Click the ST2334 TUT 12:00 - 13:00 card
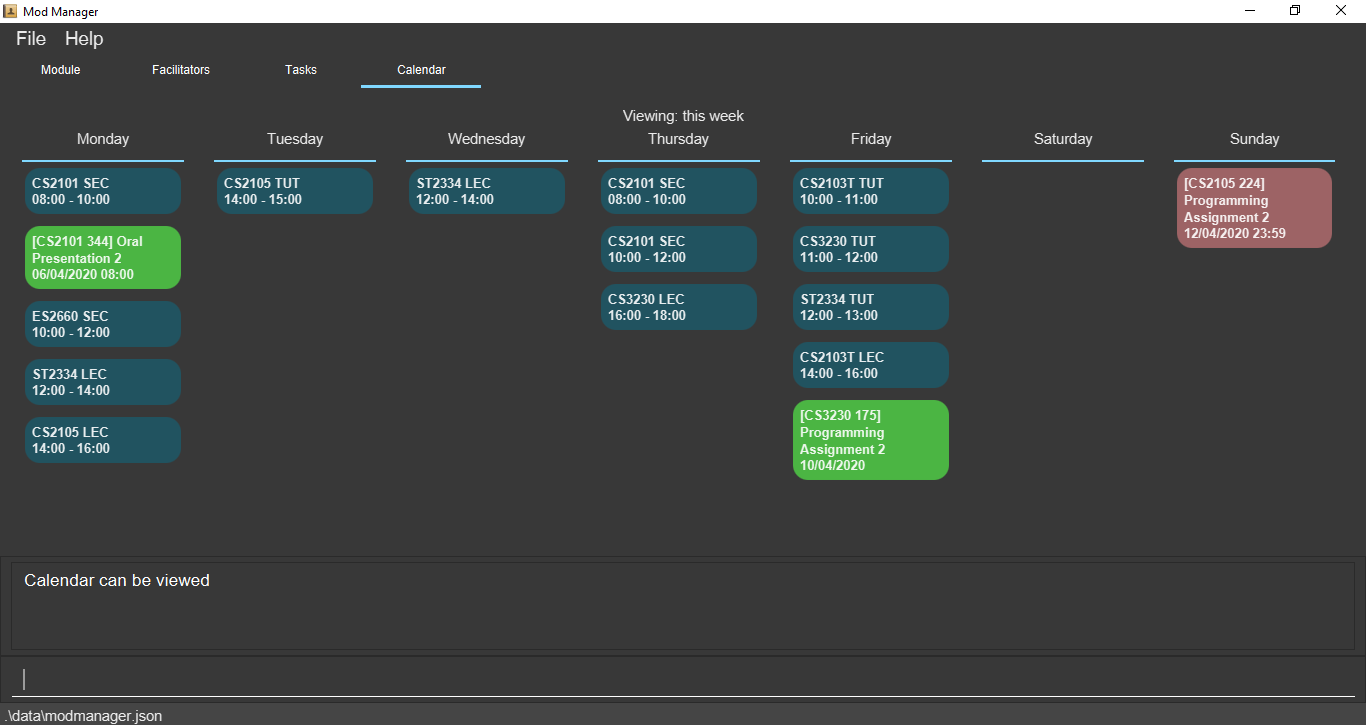The width and height of the screenshot is (1366, 725). point(871,307)
